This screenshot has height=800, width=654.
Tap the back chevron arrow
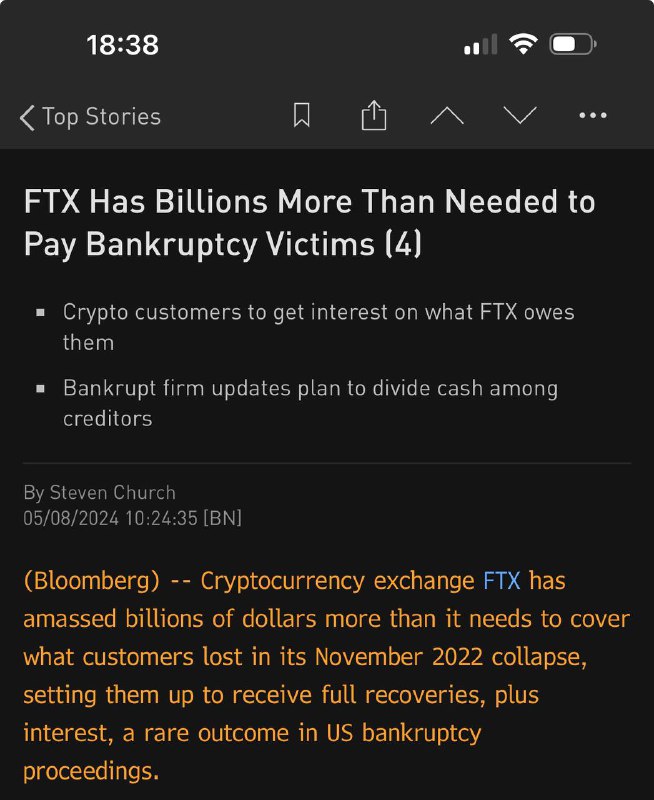pyautogui.click(x=27, y=117)
